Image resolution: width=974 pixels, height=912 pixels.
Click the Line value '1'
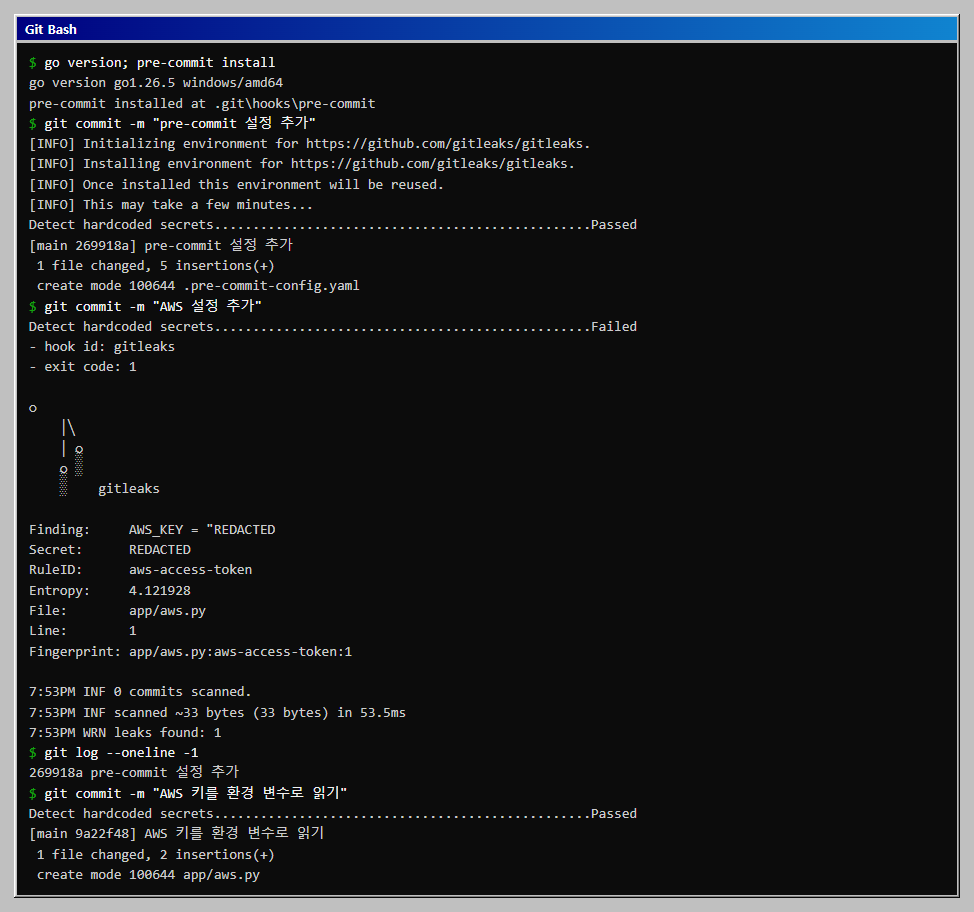(132, 630)
